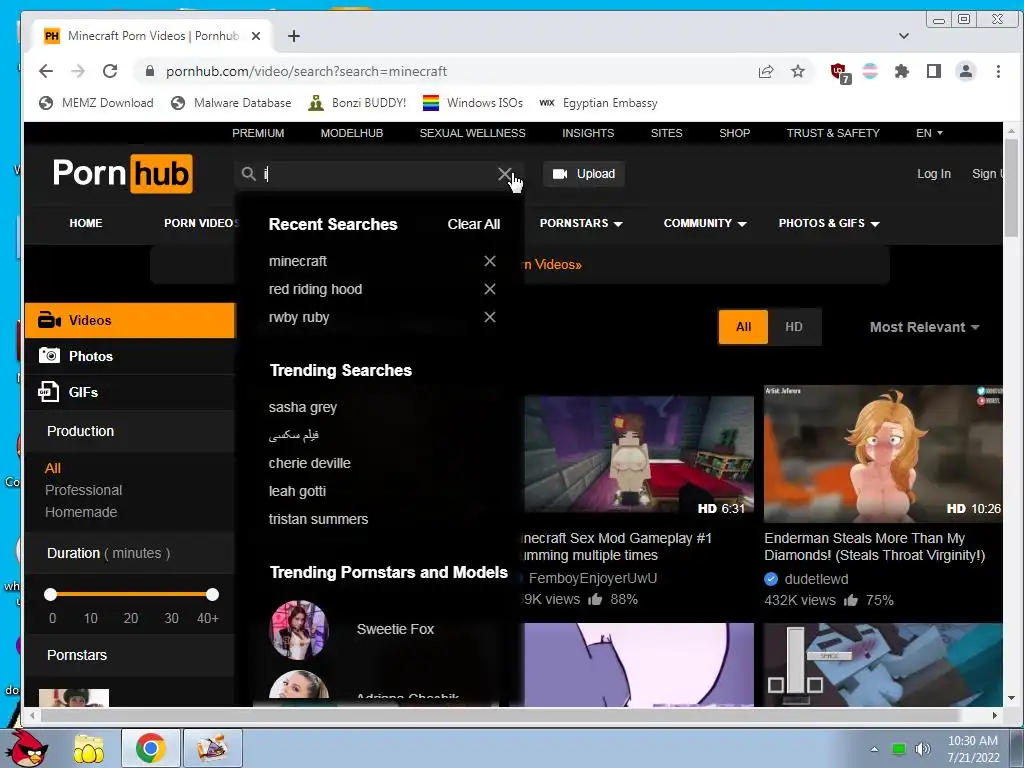View site info via the padlock icon
The image size is (1024, 768).
pyautogui.click(x=150, y=71)
